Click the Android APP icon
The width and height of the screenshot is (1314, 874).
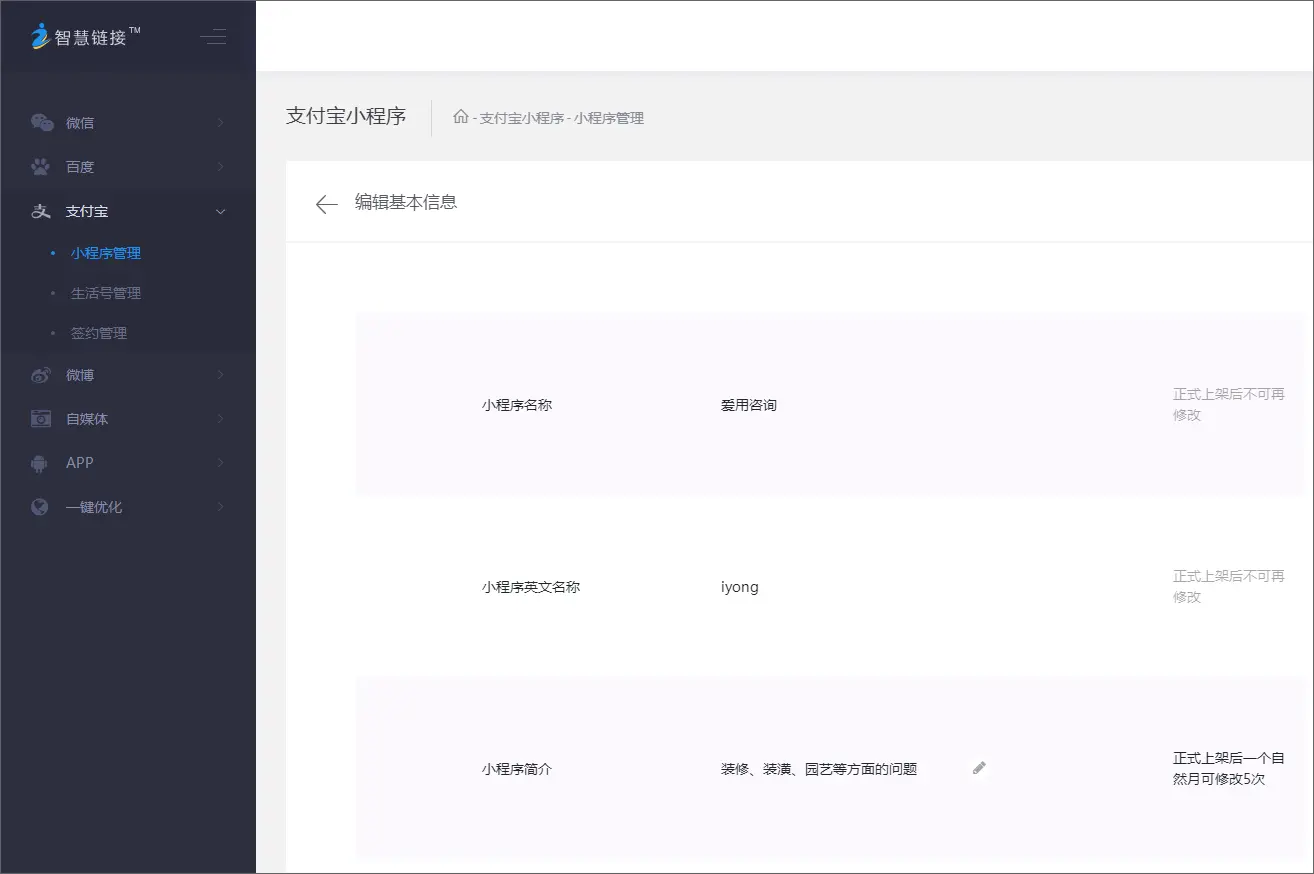(x=40, y=463)
